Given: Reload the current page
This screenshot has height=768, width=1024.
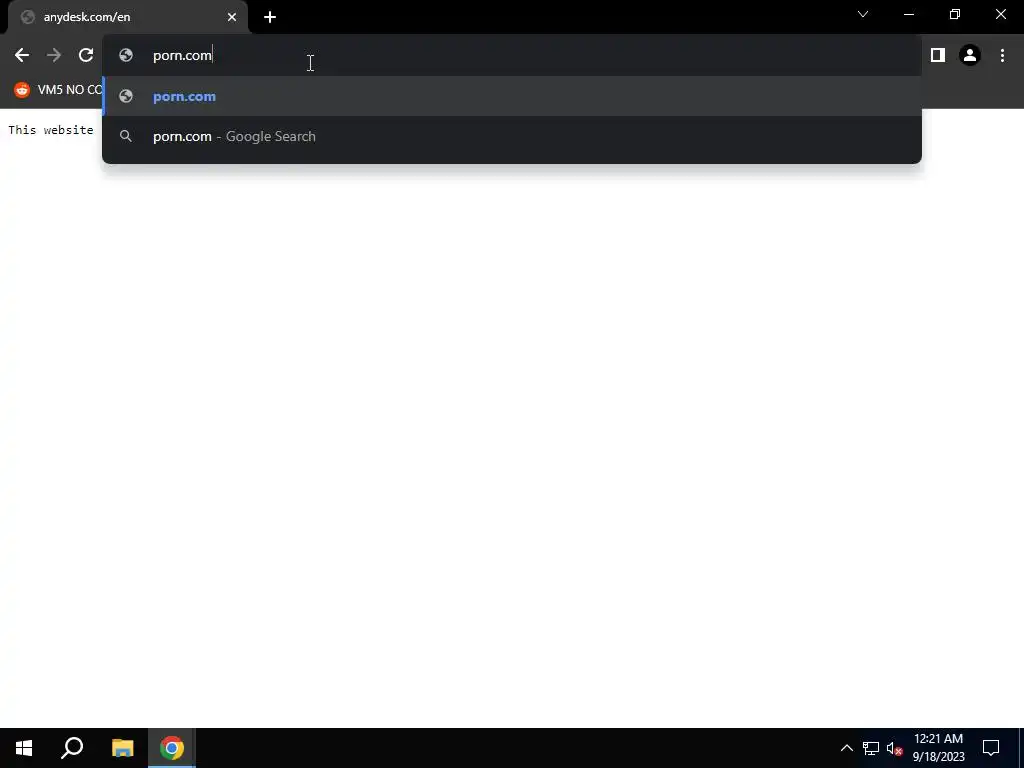Looking at the screenshot, I should coord(86,56).
